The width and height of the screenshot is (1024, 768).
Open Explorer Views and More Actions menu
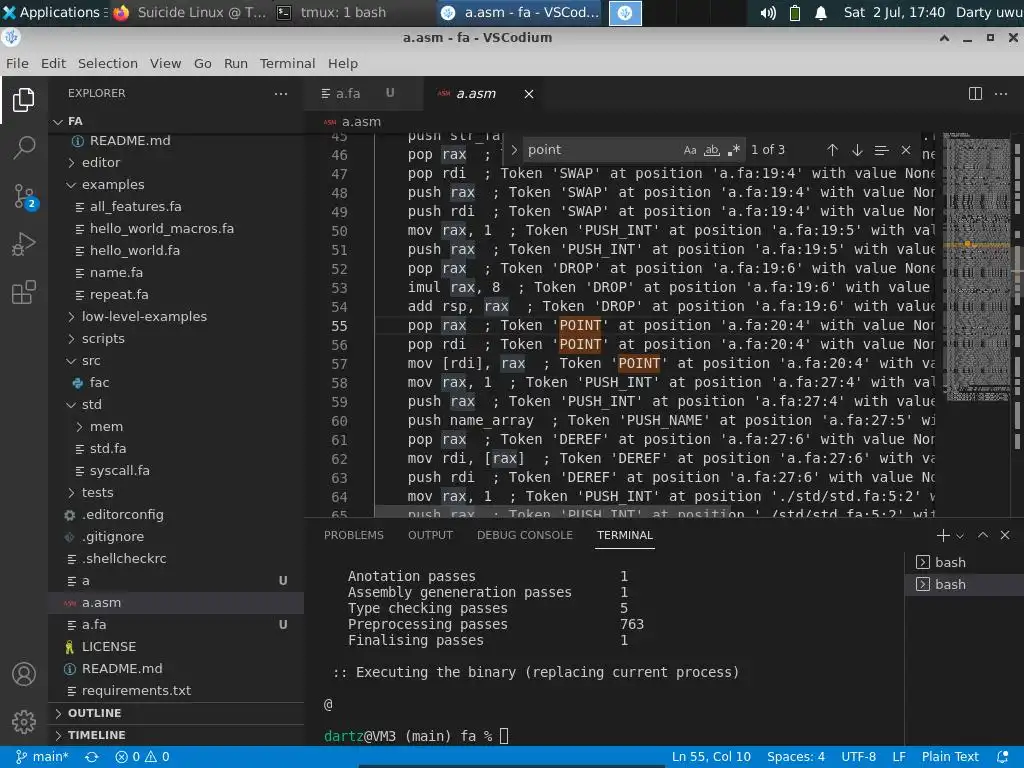point(281,93)
